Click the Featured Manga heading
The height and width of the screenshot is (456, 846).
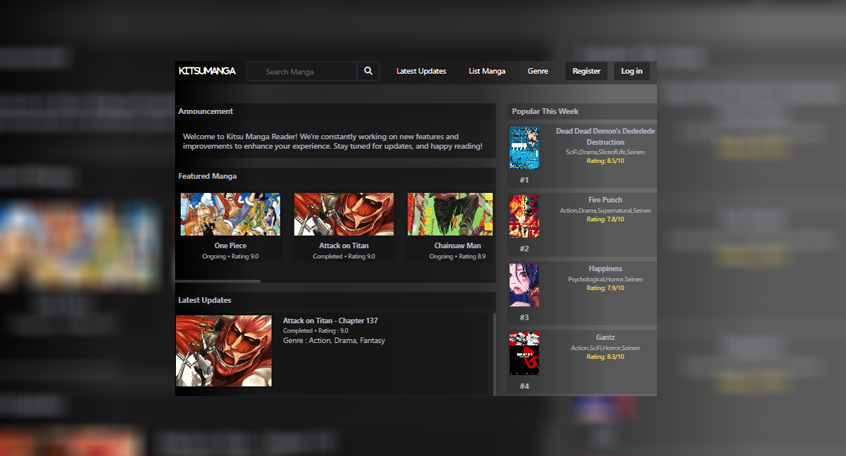[x=207, y=176]
